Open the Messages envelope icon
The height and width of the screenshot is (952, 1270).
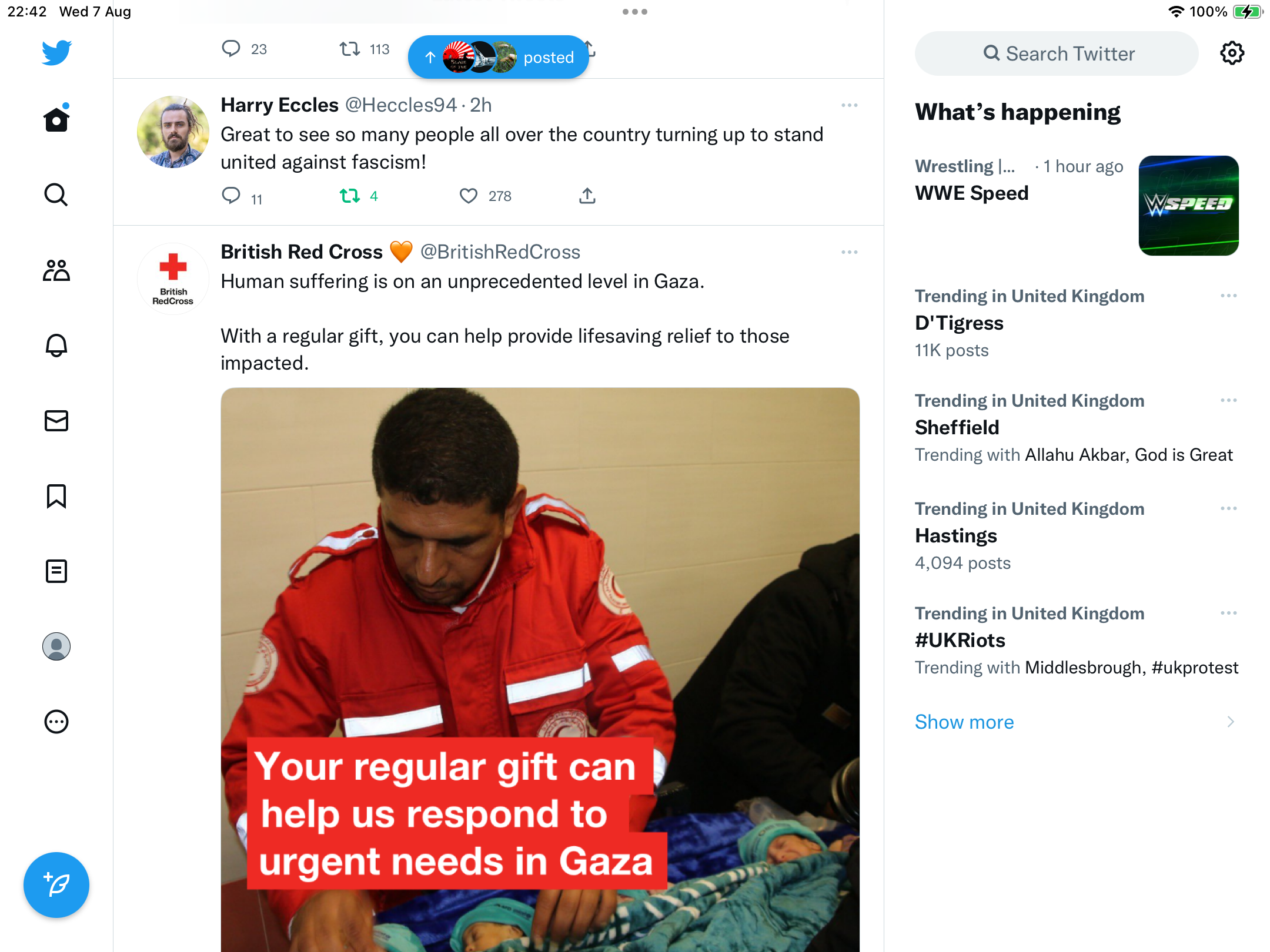pyautogui.click(x=56, y=421)
